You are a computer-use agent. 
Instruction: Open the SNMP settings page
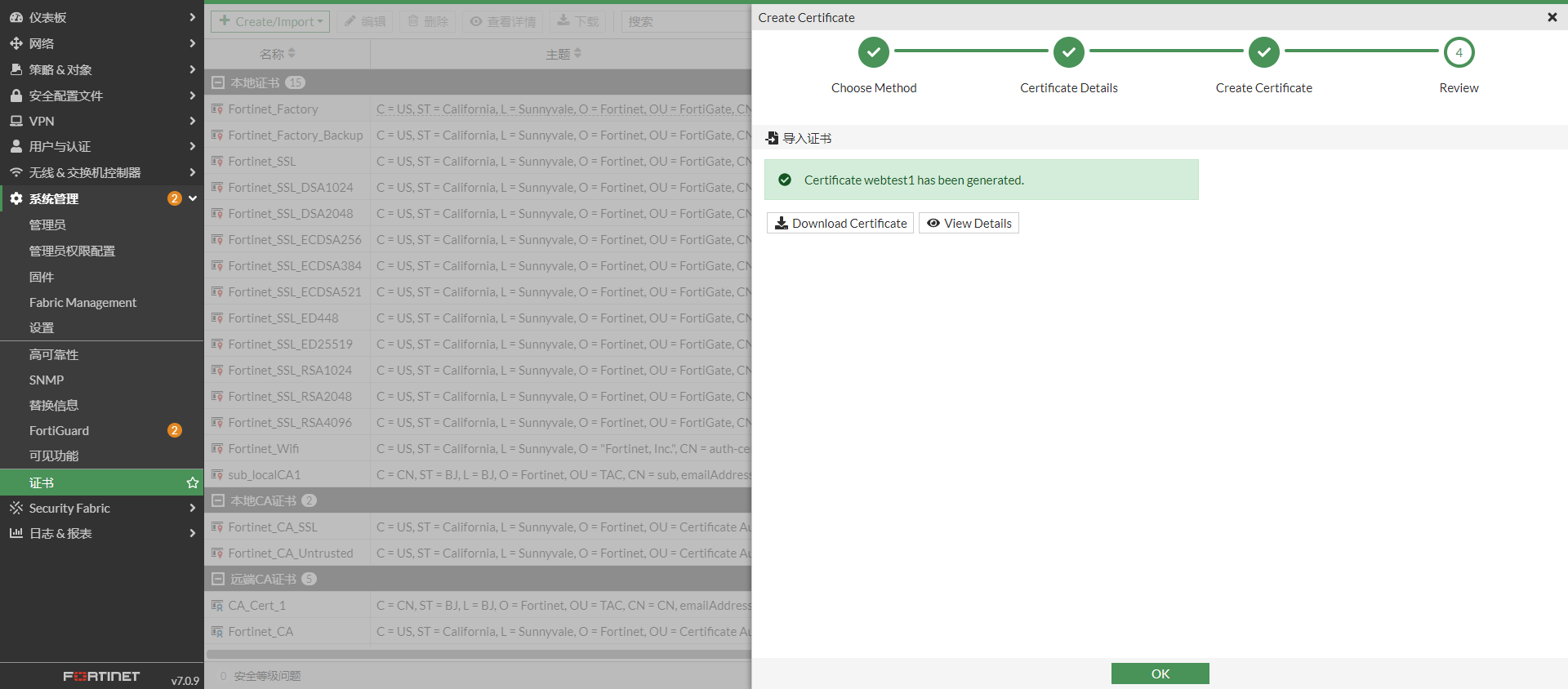click(x=47, y=380)
